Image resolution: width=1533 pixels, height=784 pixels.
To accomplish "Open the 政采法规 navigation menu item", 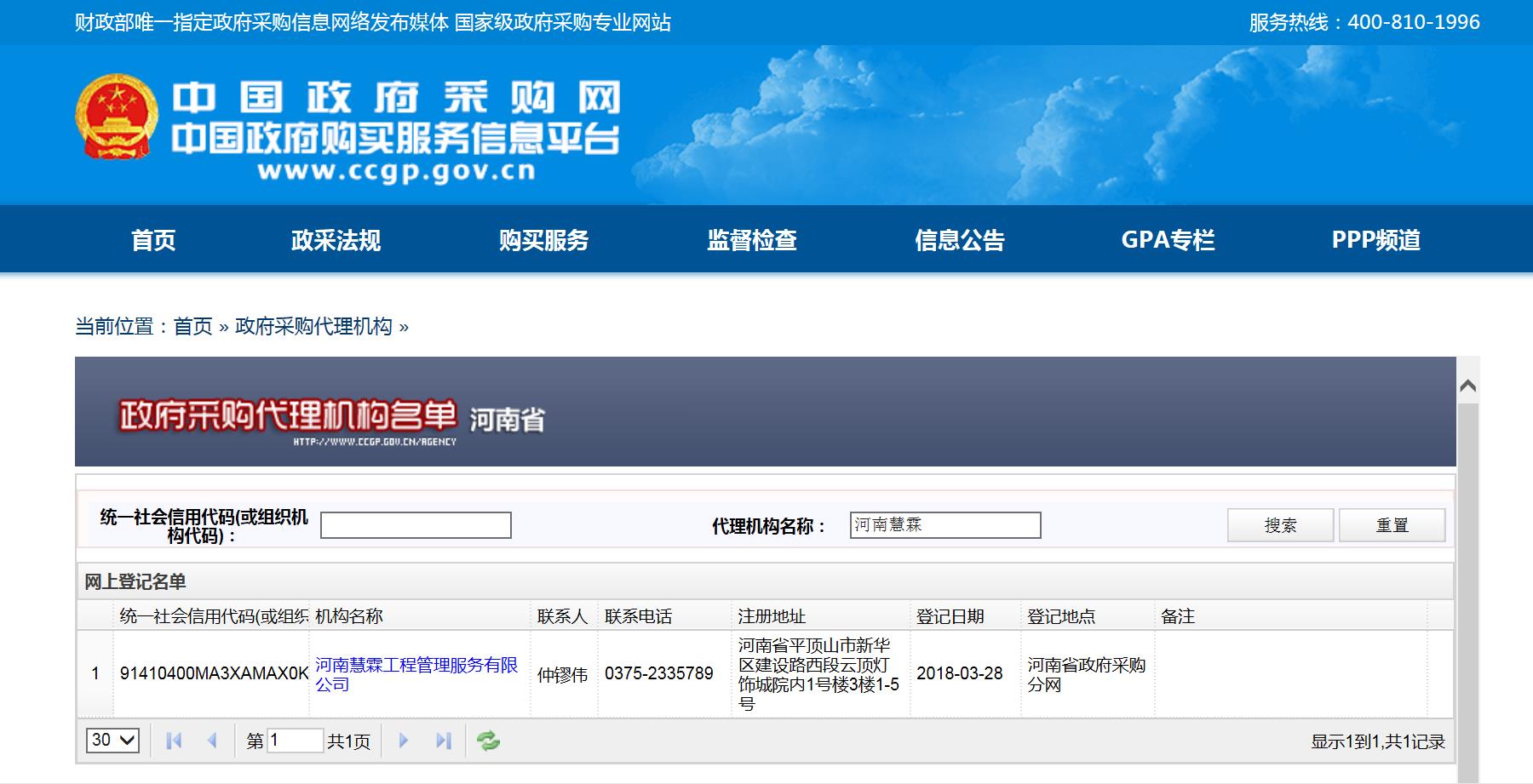I will [336, 240].
